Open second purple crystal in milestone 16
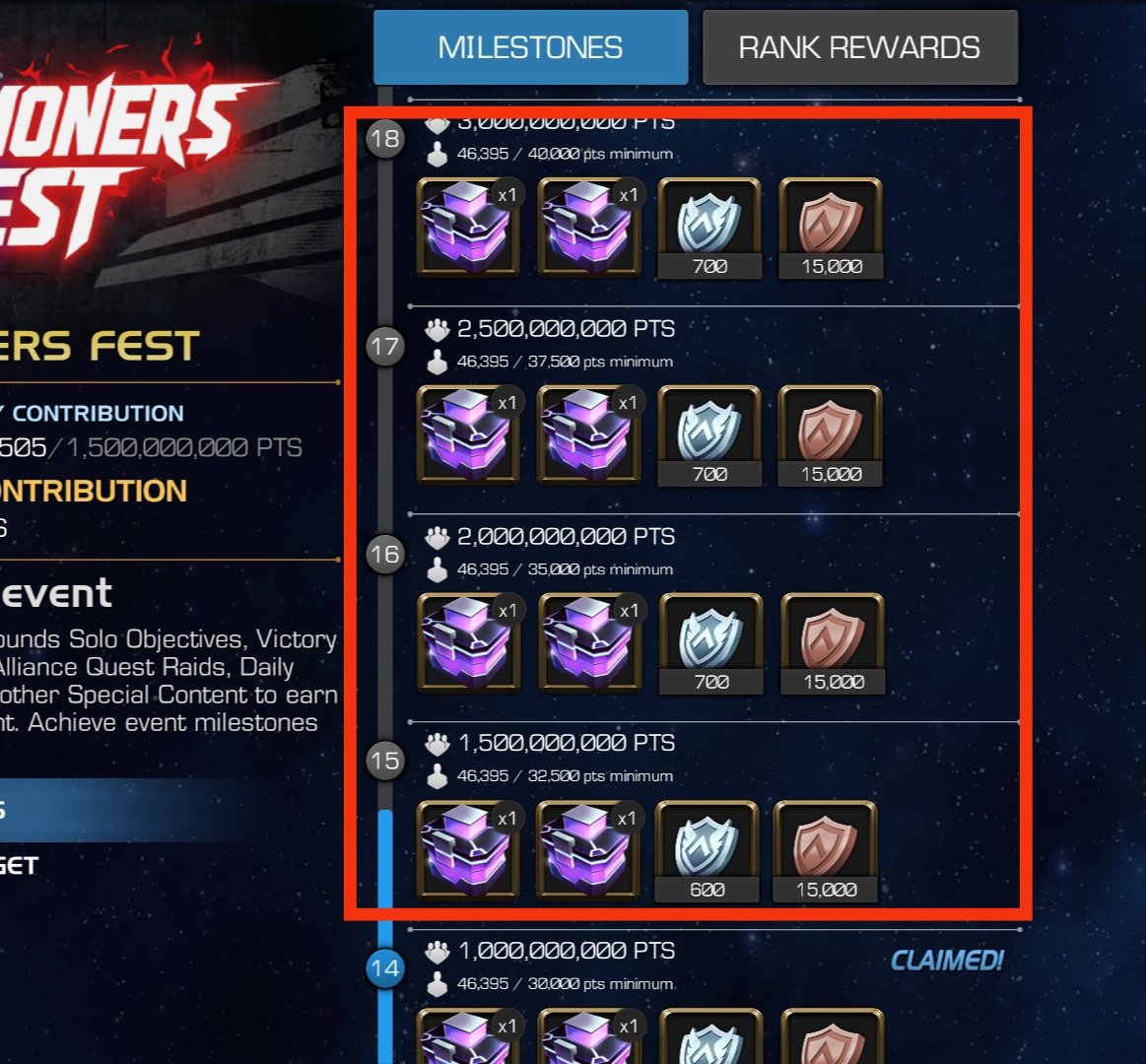This screenshot has width=1146, height=1064. (590, 642)
